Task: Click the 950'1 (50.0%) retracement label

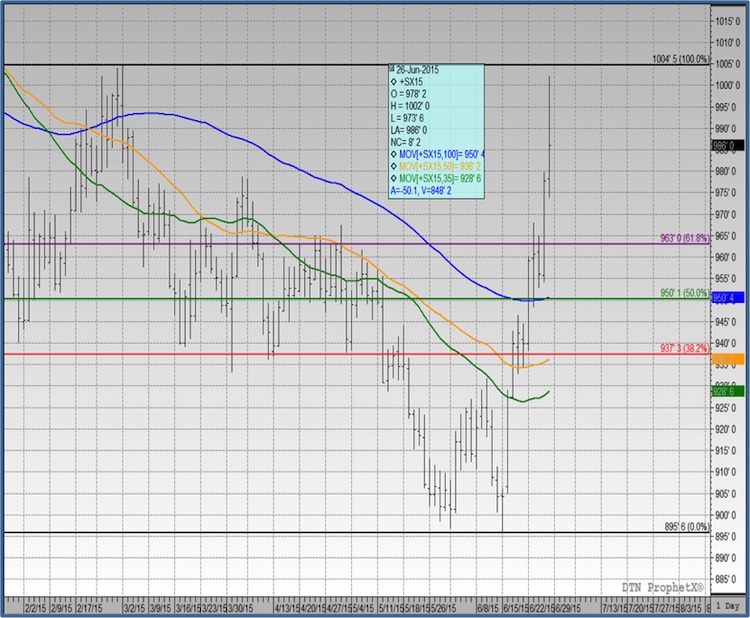Action: click(x=684, y=293)
